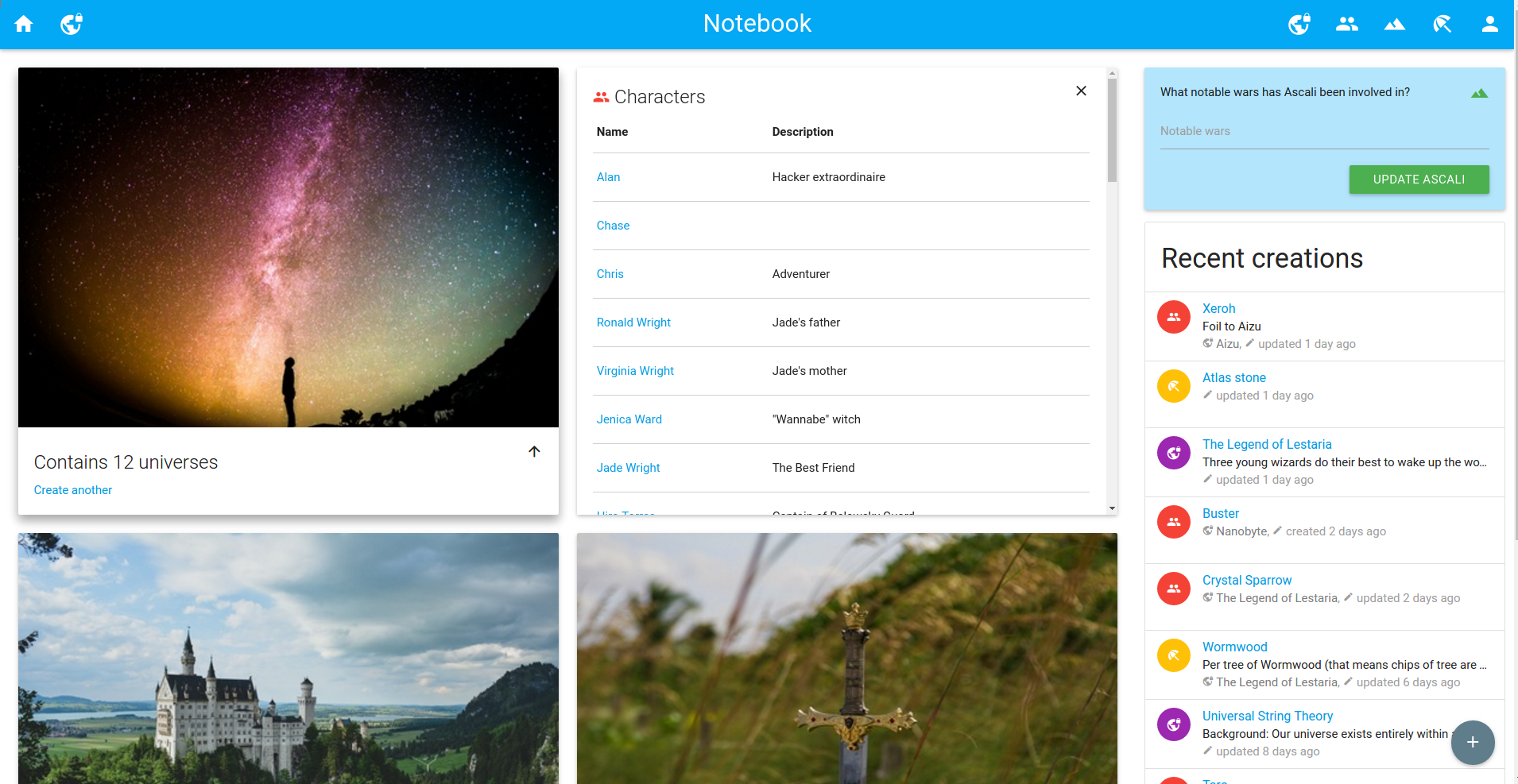Open characters people icon in header
The height and width of the screenshot is (784, 1518).
pos(1347,24)
